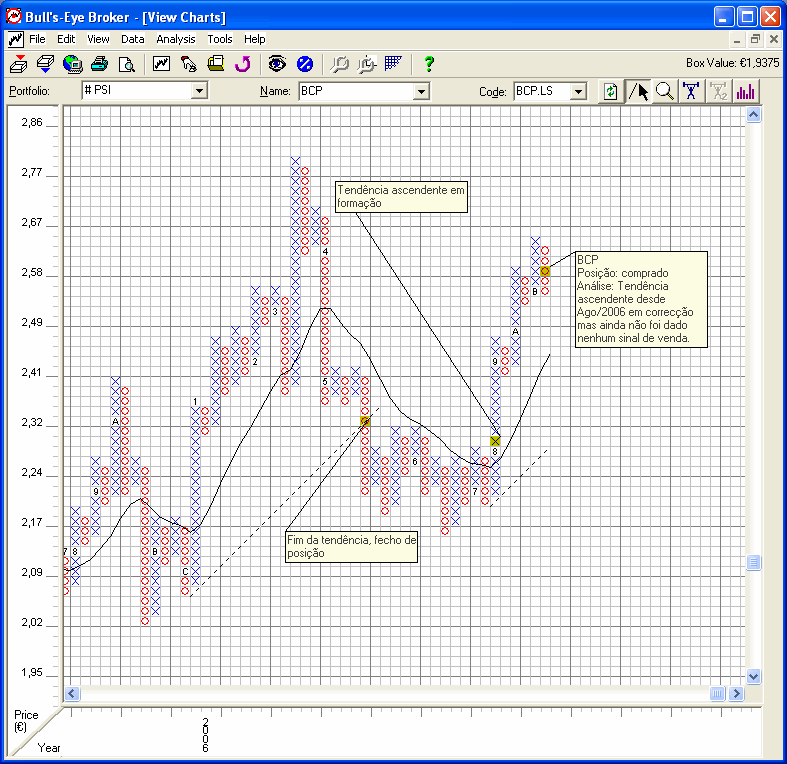The height and width of the screenshot is (764, 787).
Task: Click the purple undo arrow icon
Action: click(242, 64)
